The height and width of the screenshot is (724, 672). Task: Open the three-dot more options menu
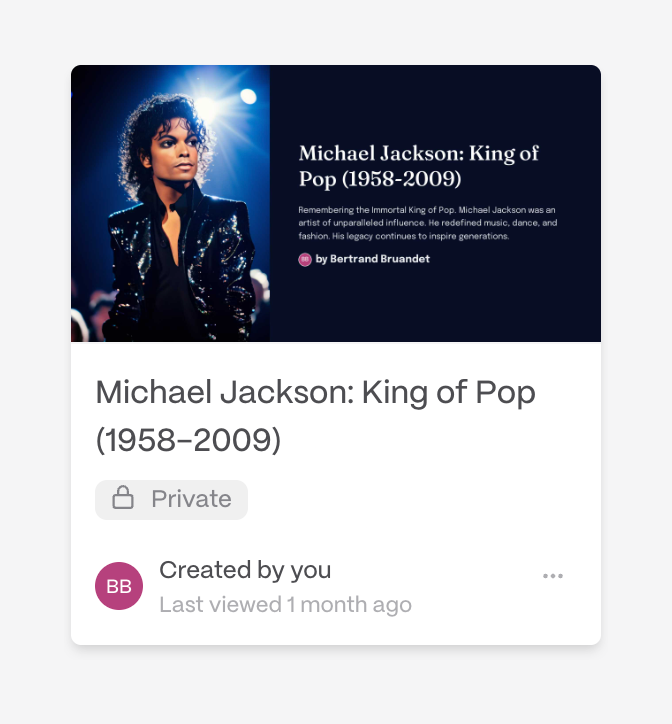click(x=553, y=576)
